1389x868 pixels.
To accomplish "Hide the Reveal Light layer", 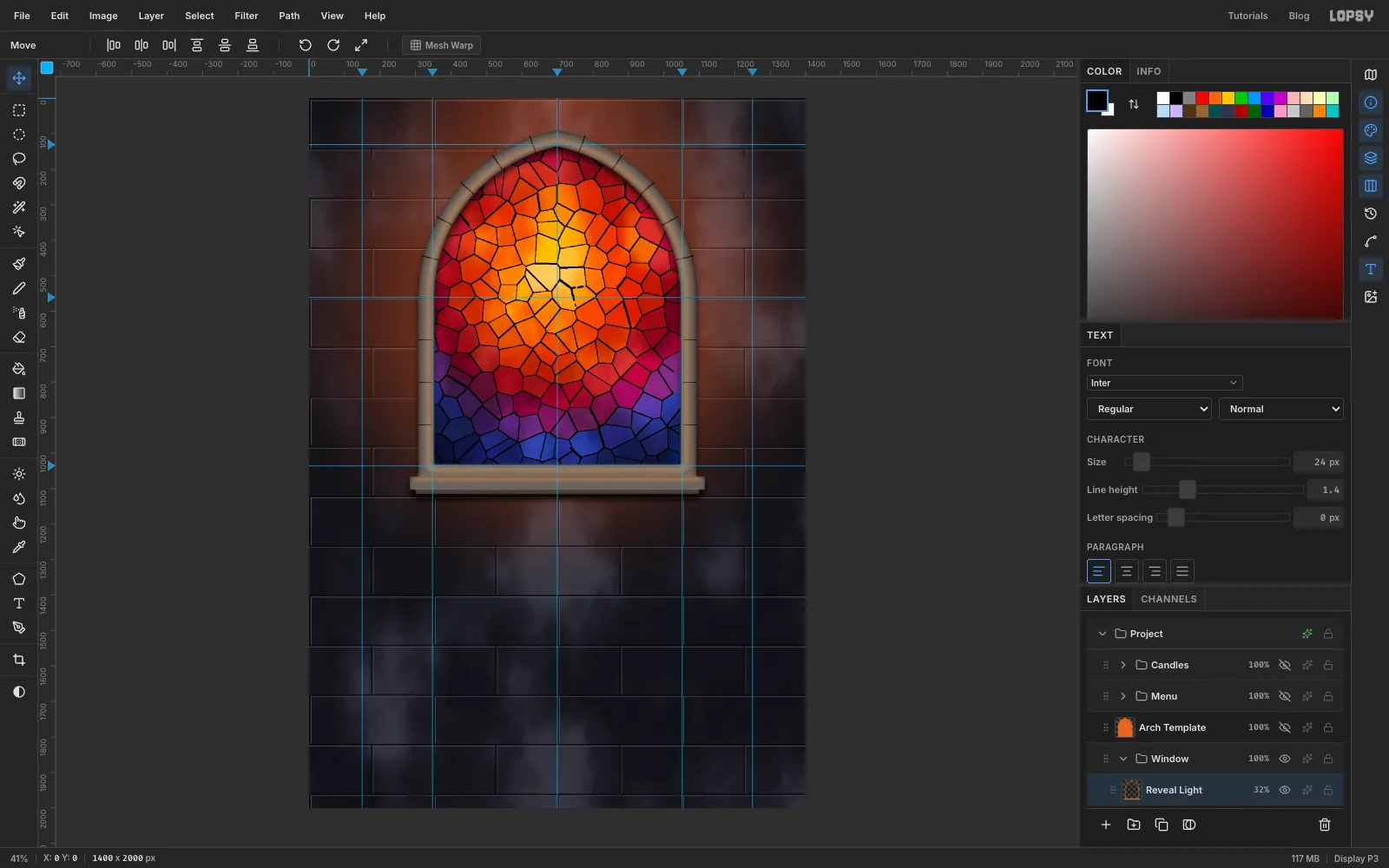I will (x=1285, y=790).
